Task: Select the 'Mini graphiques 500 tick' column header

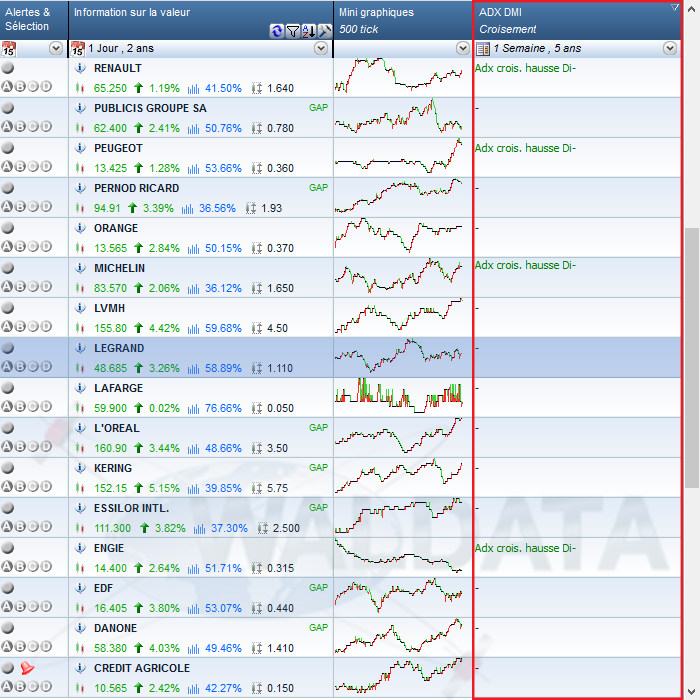Action: 403,20
